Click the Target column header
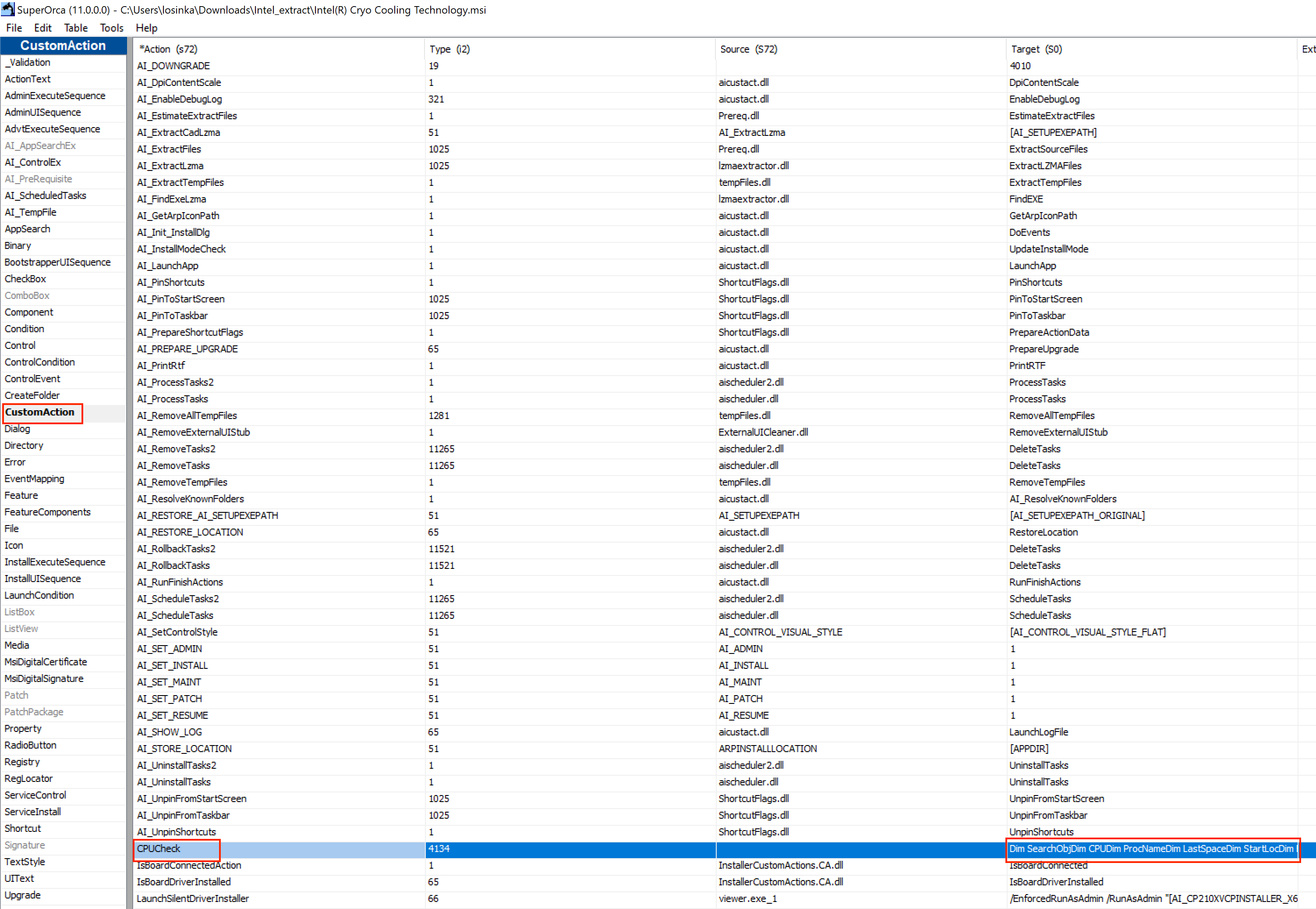 click(1036, 49)
